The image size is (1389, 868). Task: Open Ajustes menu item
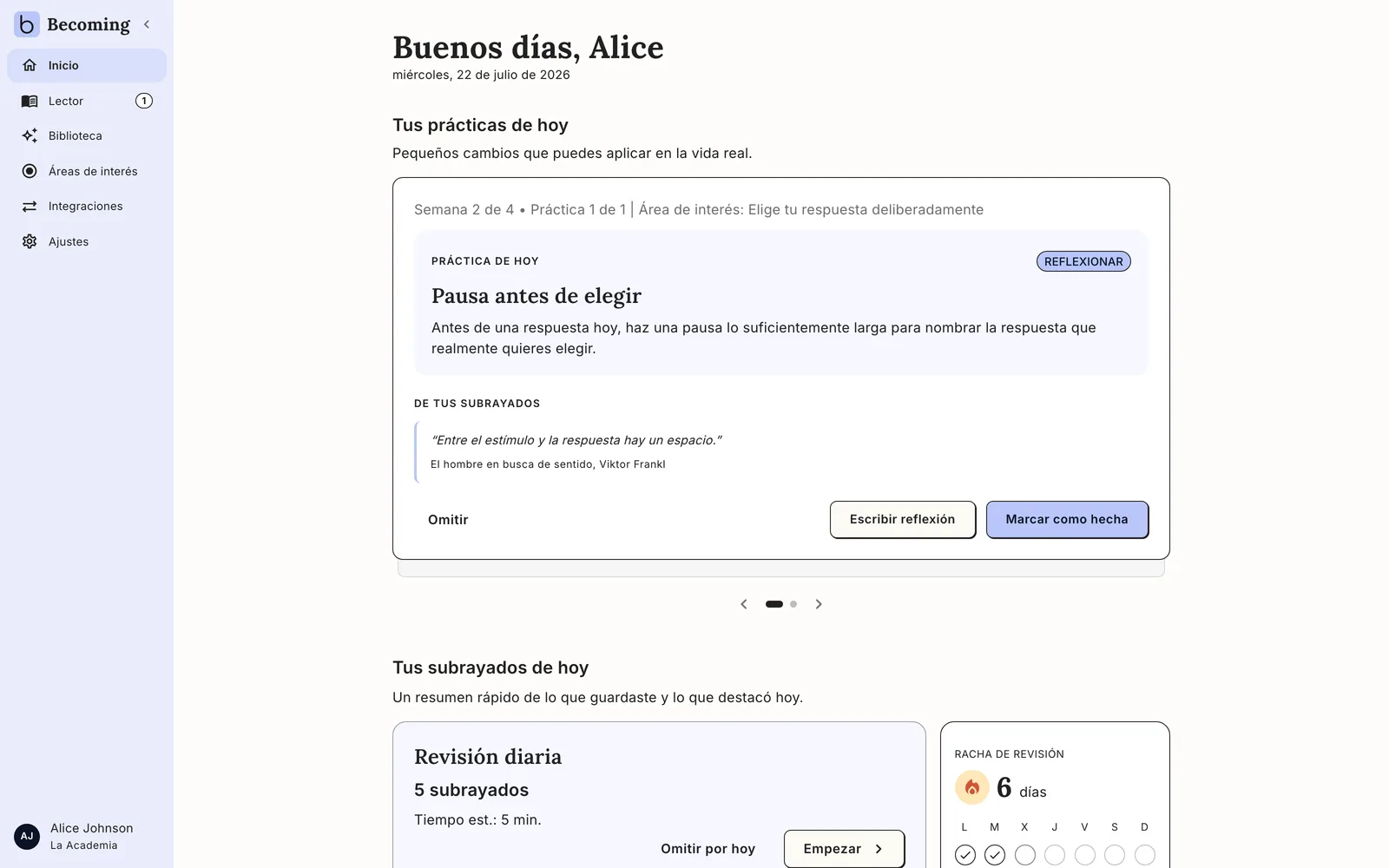[87, 241]
